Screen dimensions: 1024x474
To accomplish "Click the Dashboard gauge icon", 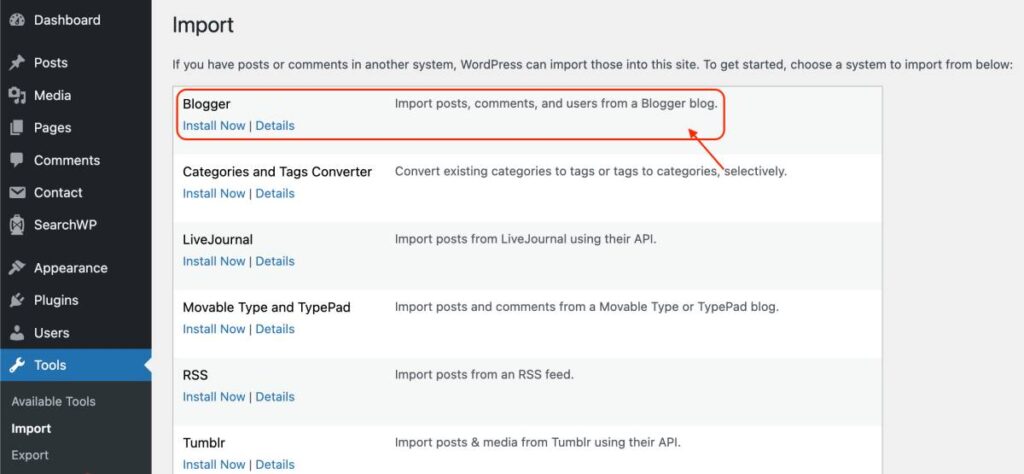I will 17,20.
